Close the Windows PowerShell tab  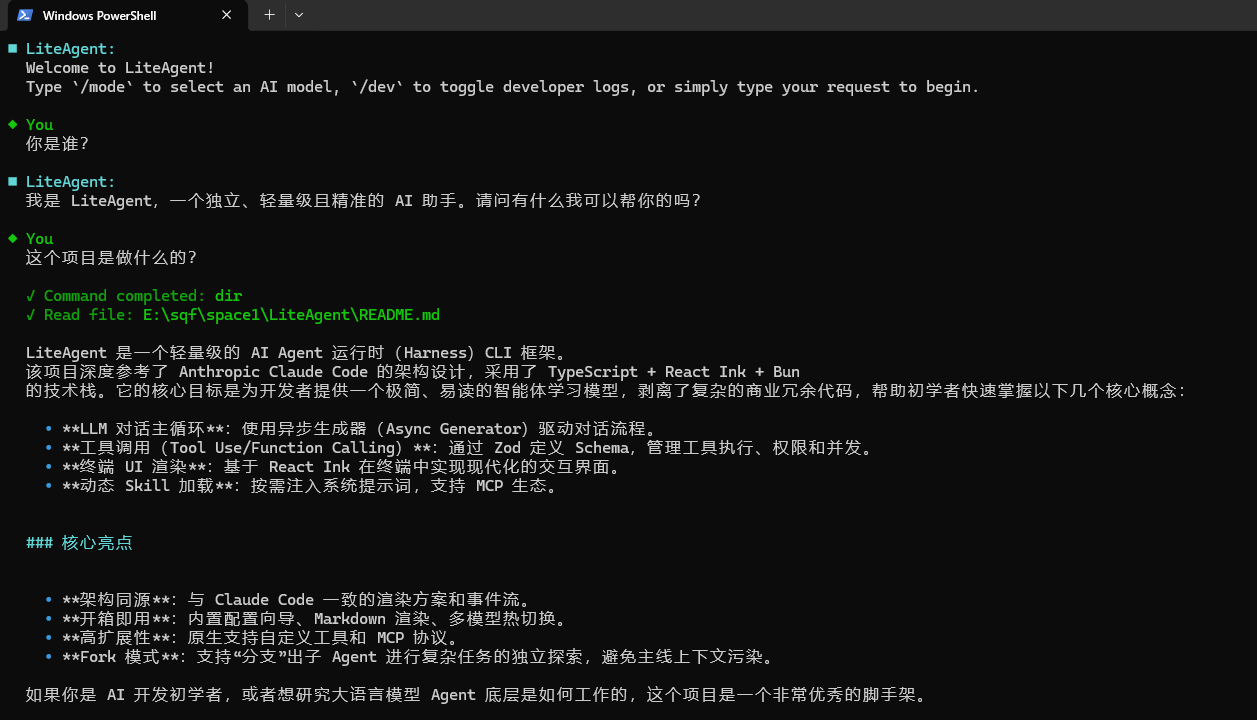(227, 15)
